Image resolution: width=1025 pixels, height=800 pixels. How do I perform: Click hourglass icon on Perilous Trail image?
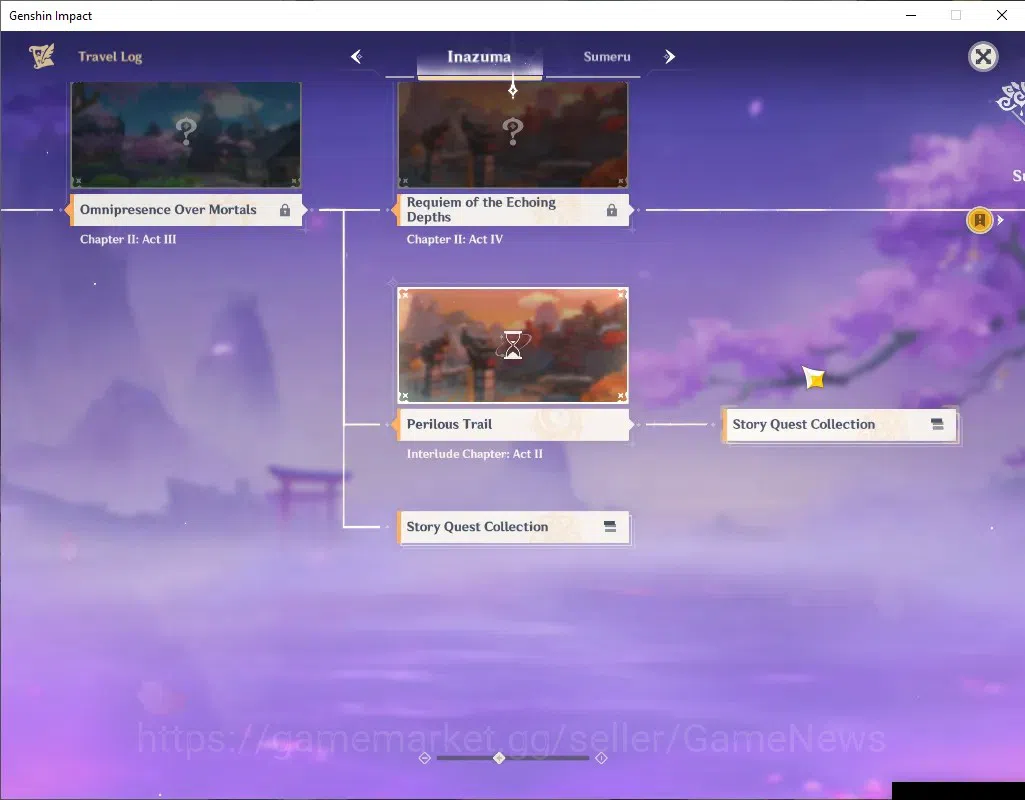513,345
